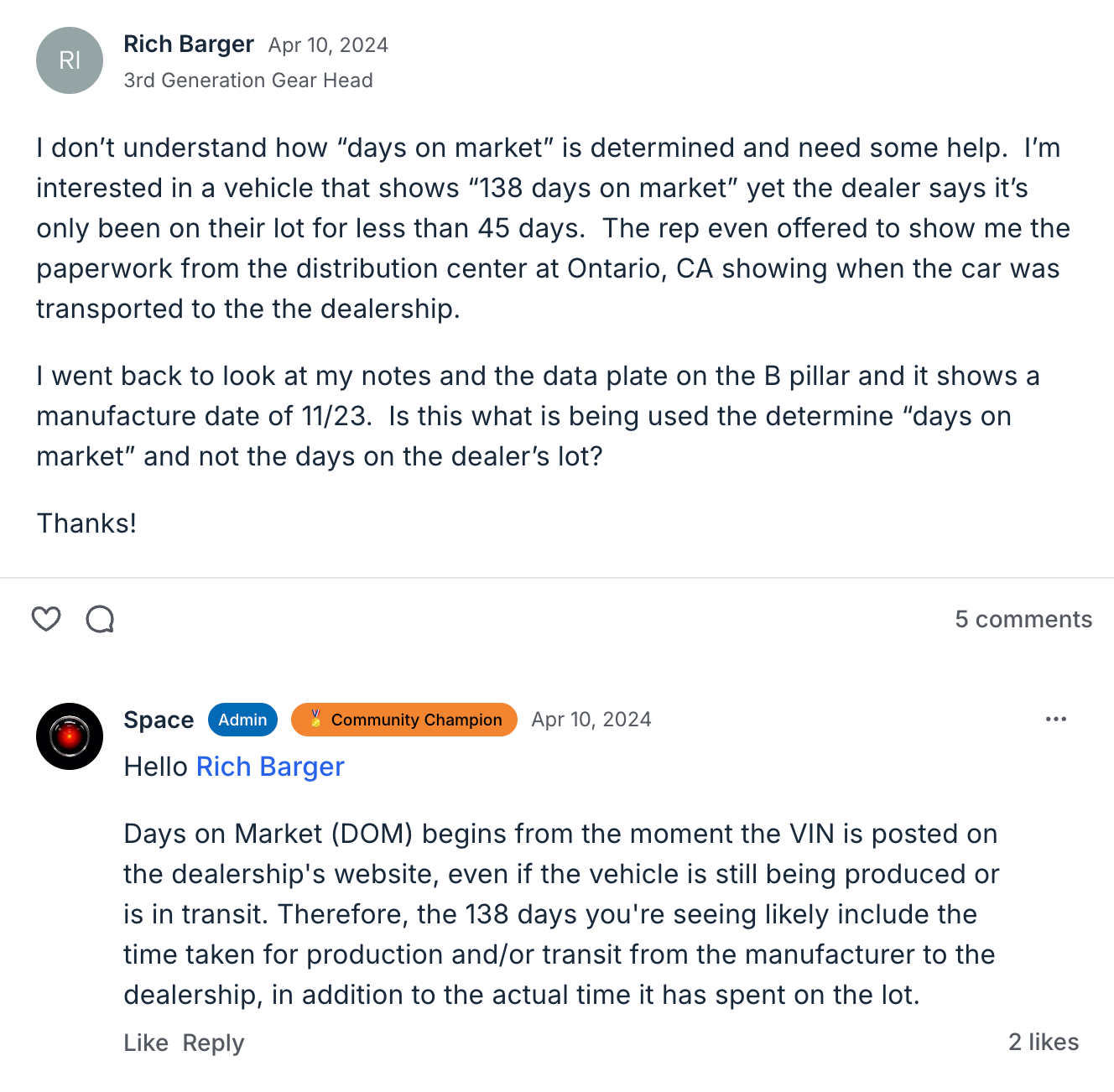Click the post's closing Thanks! line

86,523
